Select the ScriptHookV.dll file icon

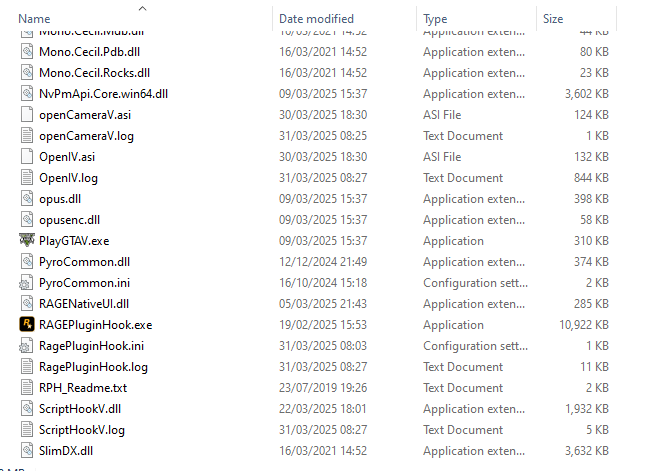(27, 408)
